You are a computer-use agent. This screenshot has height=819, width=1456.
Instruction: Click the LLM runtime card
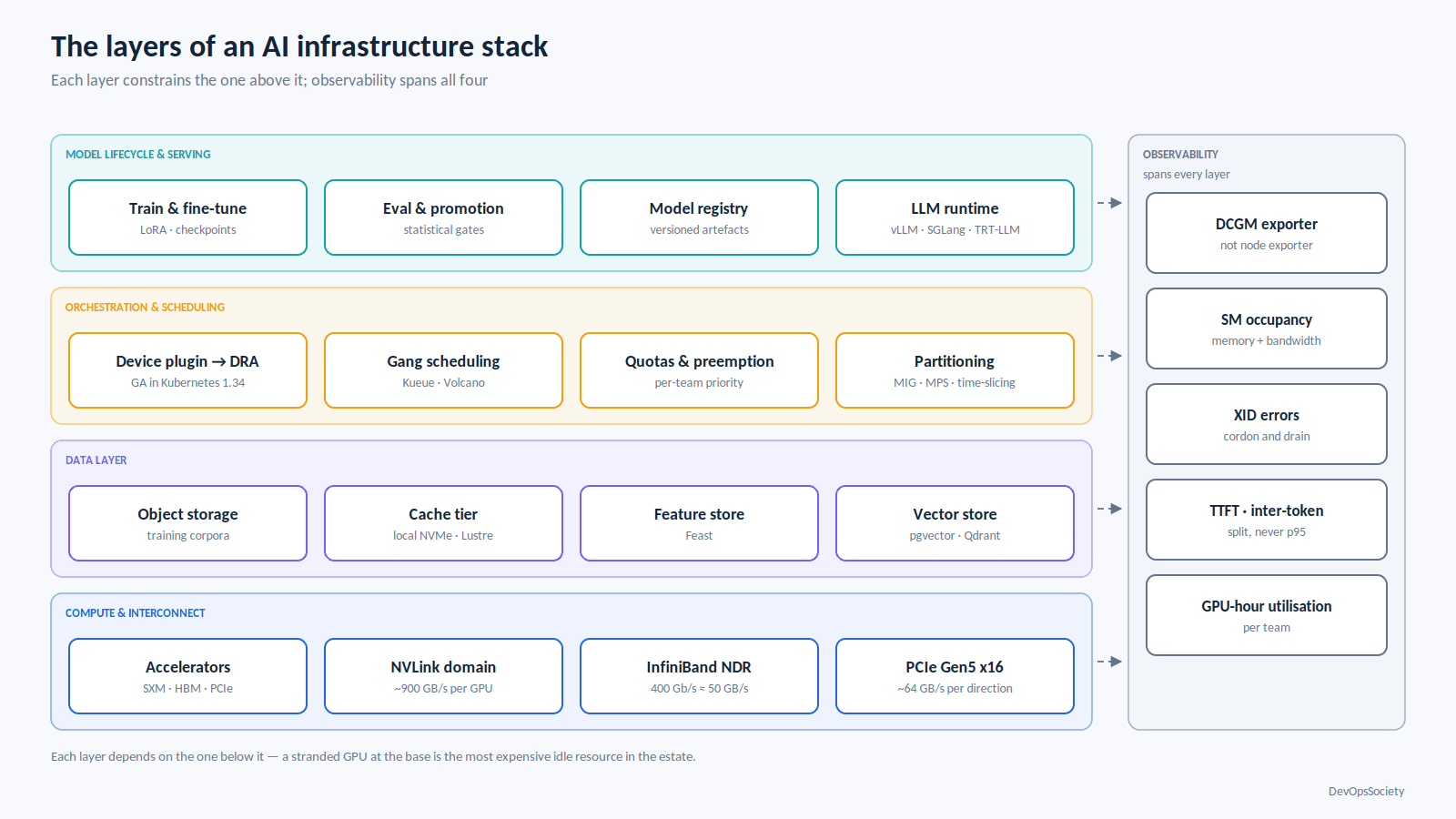click(955, 217)
